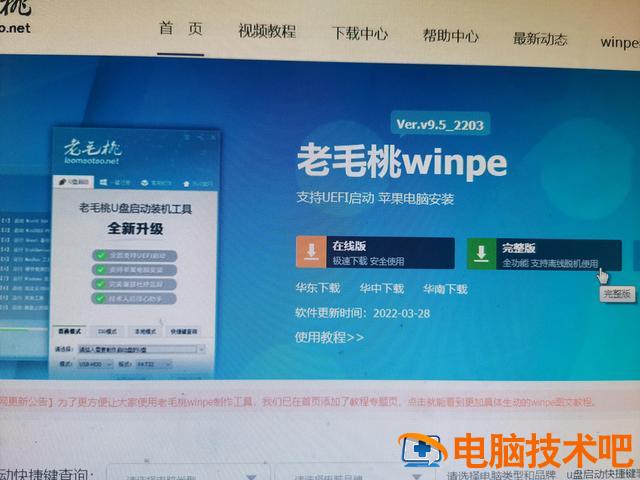Open the 帮助中心 menu item
Viewport: 640px width, 480px height.
(450, 36)
